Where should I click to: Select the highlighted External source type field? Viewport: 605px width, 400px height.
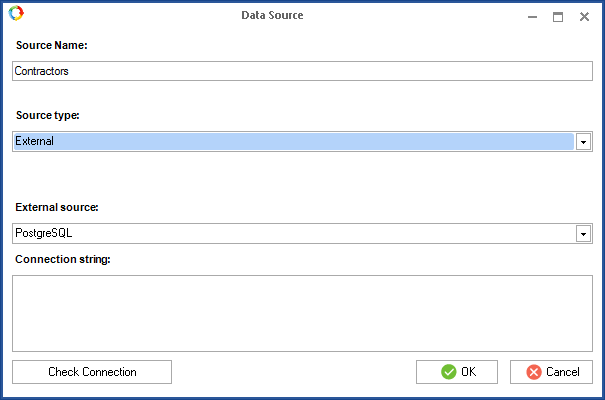[x=294, y=142]
